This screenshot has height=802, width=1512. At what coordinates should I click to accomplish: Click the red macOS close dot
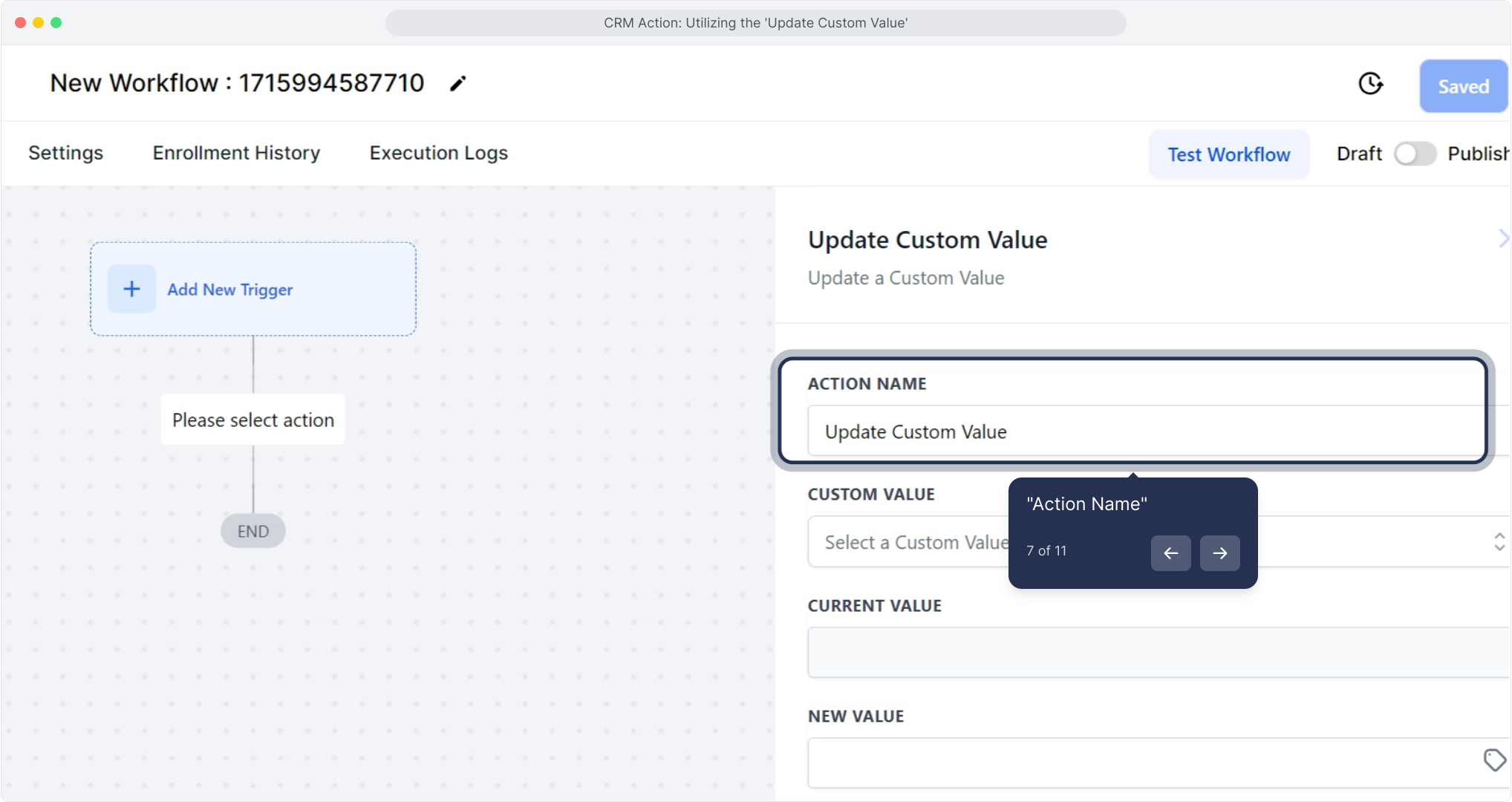pyautogui.click(x=20, y=22)
